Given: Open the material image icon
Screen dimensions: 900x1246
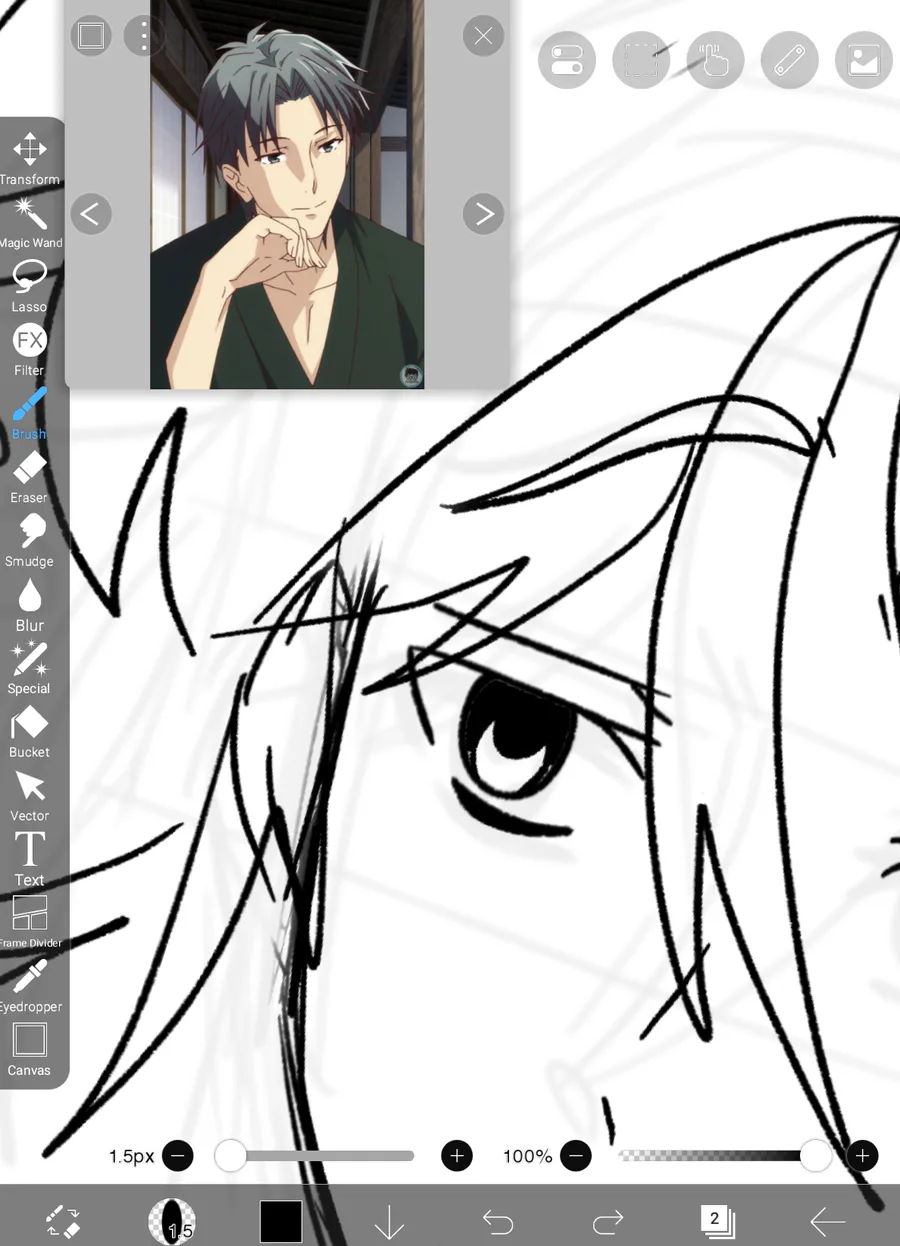Looking at the screenshot, I should (863, 60).
